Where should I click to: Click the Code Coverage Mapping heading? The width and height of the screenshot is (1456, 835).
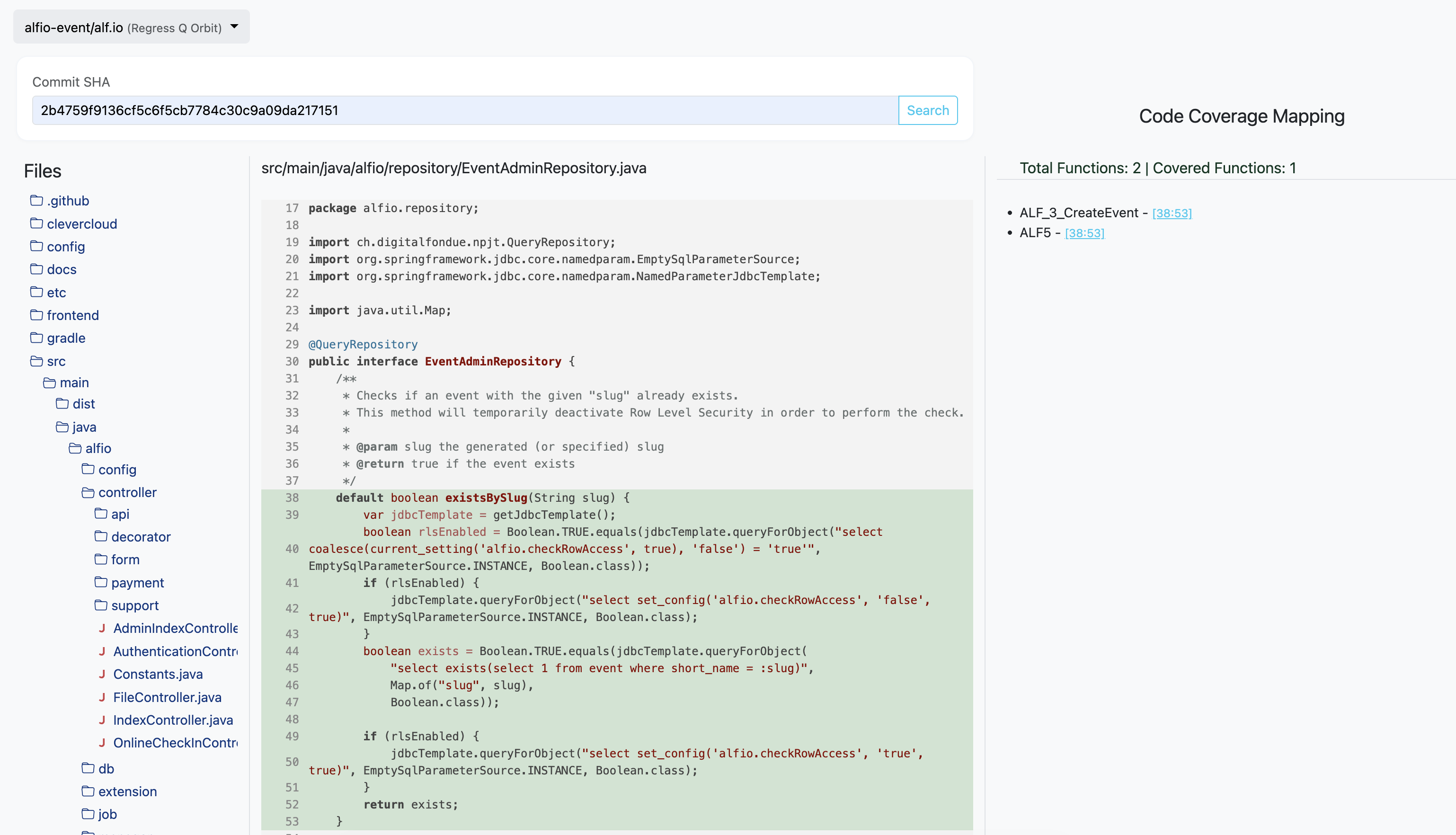[1242, 116]
